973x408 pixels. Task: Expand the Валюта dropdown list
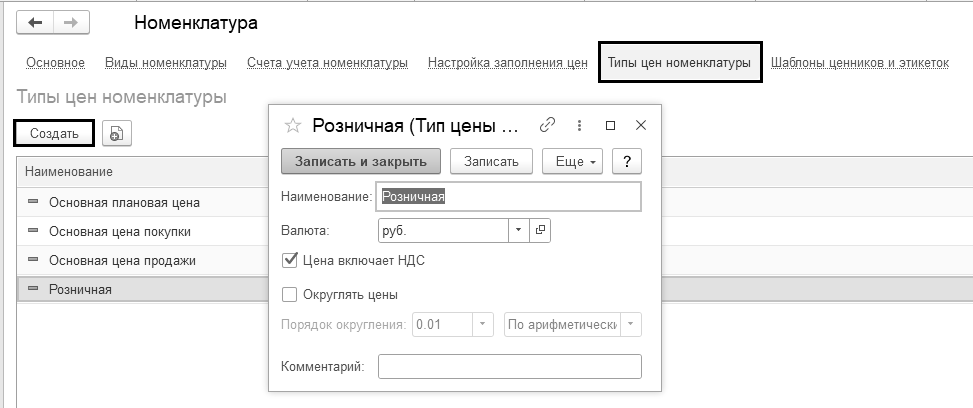518,230
